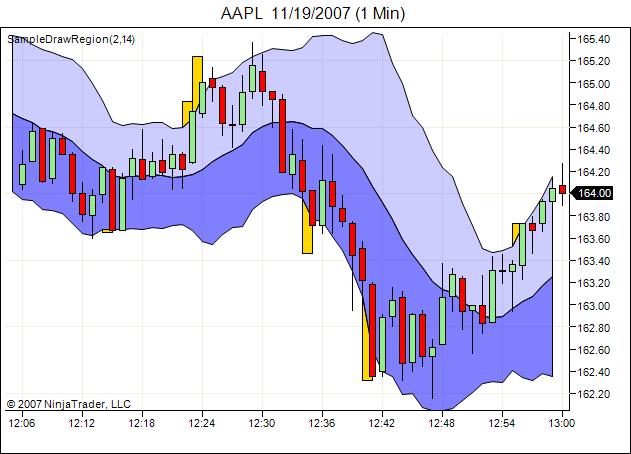Click the 162.20 price axis label

point(594,394)
